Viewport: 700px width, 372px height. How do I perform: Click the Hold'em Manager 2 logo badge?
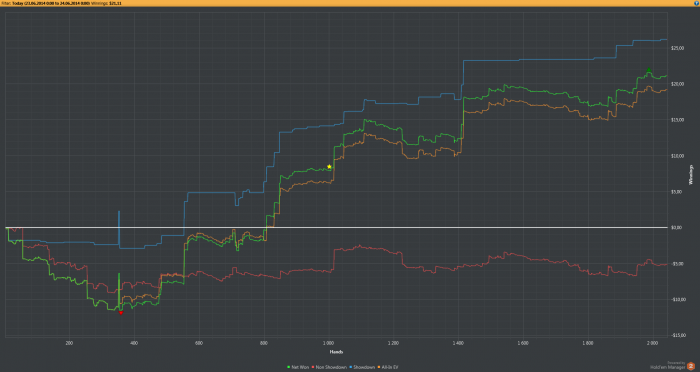pyautogui.click(x=691, y=366)
